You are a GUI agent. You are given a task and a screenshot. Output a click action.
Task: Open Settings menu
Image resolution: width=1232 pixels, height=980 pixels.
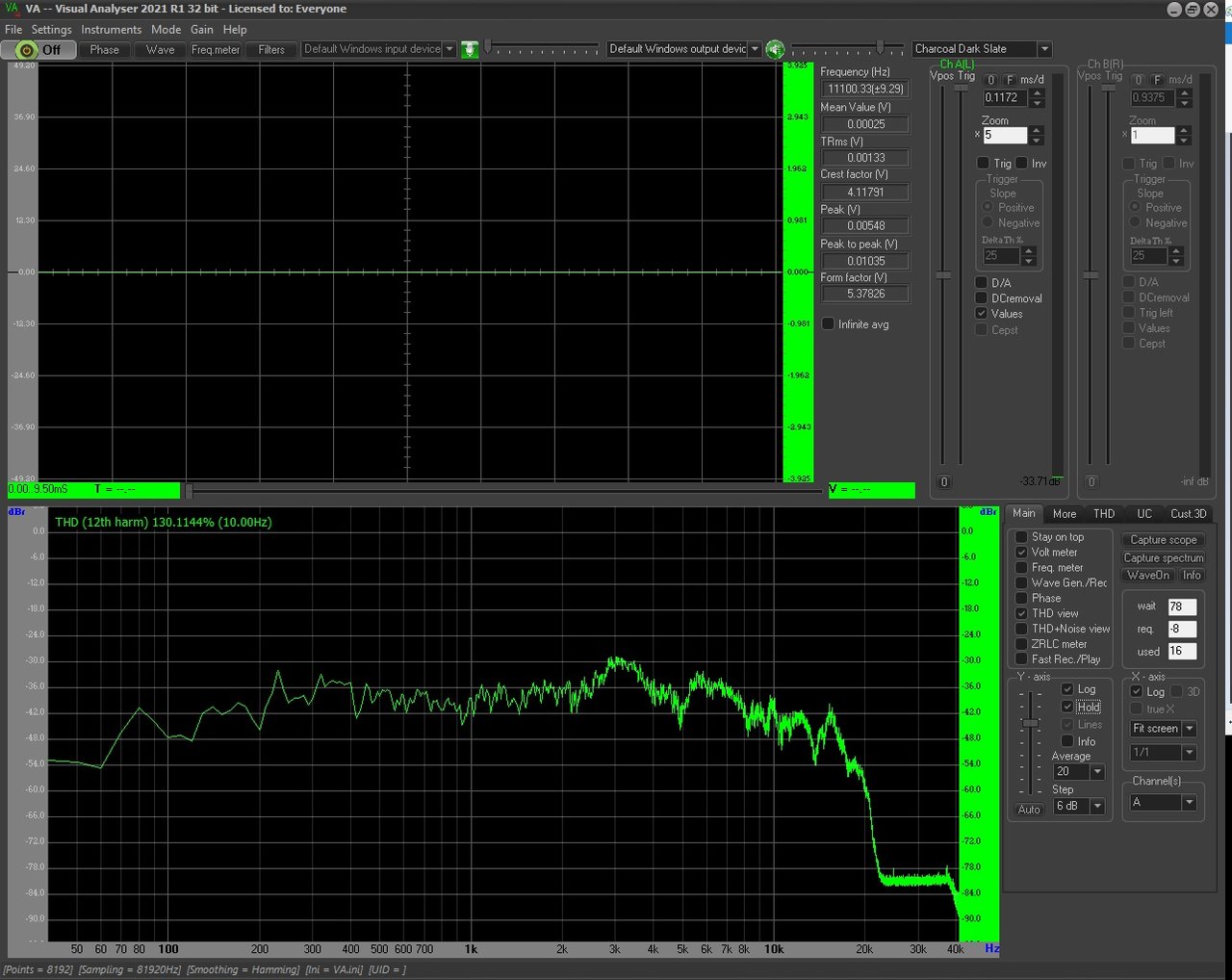pos(51,30)
